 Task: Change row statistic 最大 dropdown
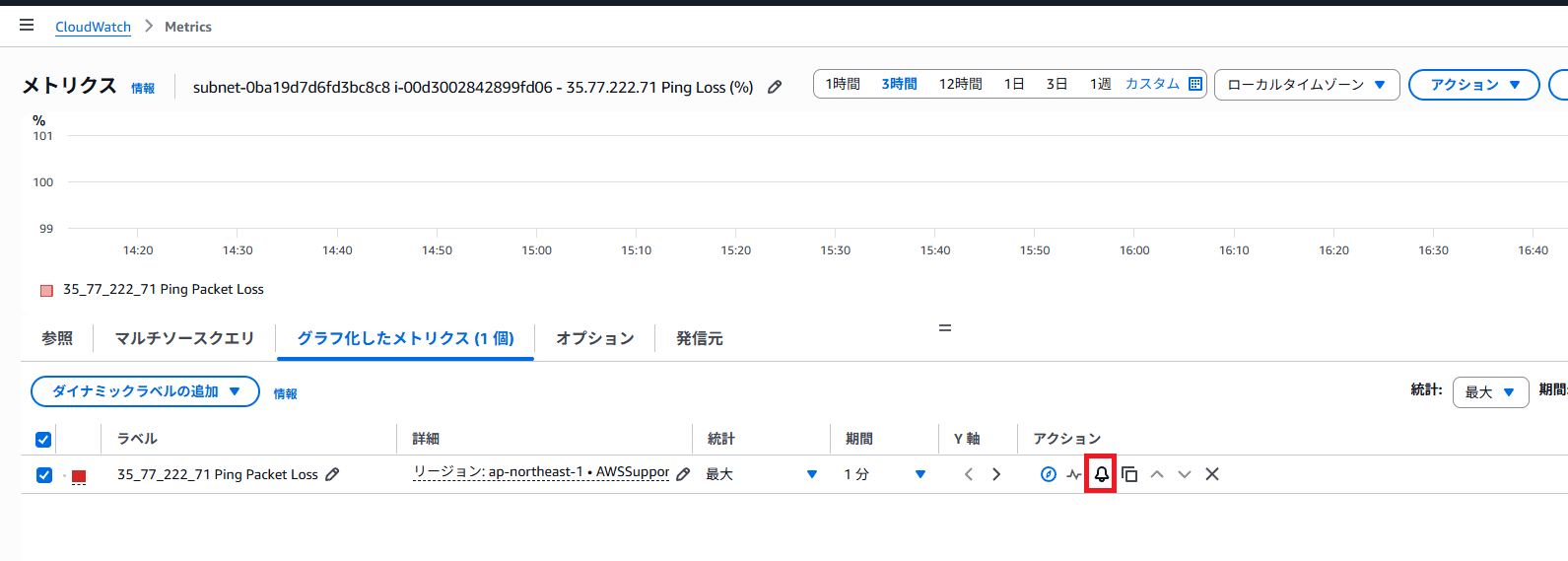coord(761,474)
